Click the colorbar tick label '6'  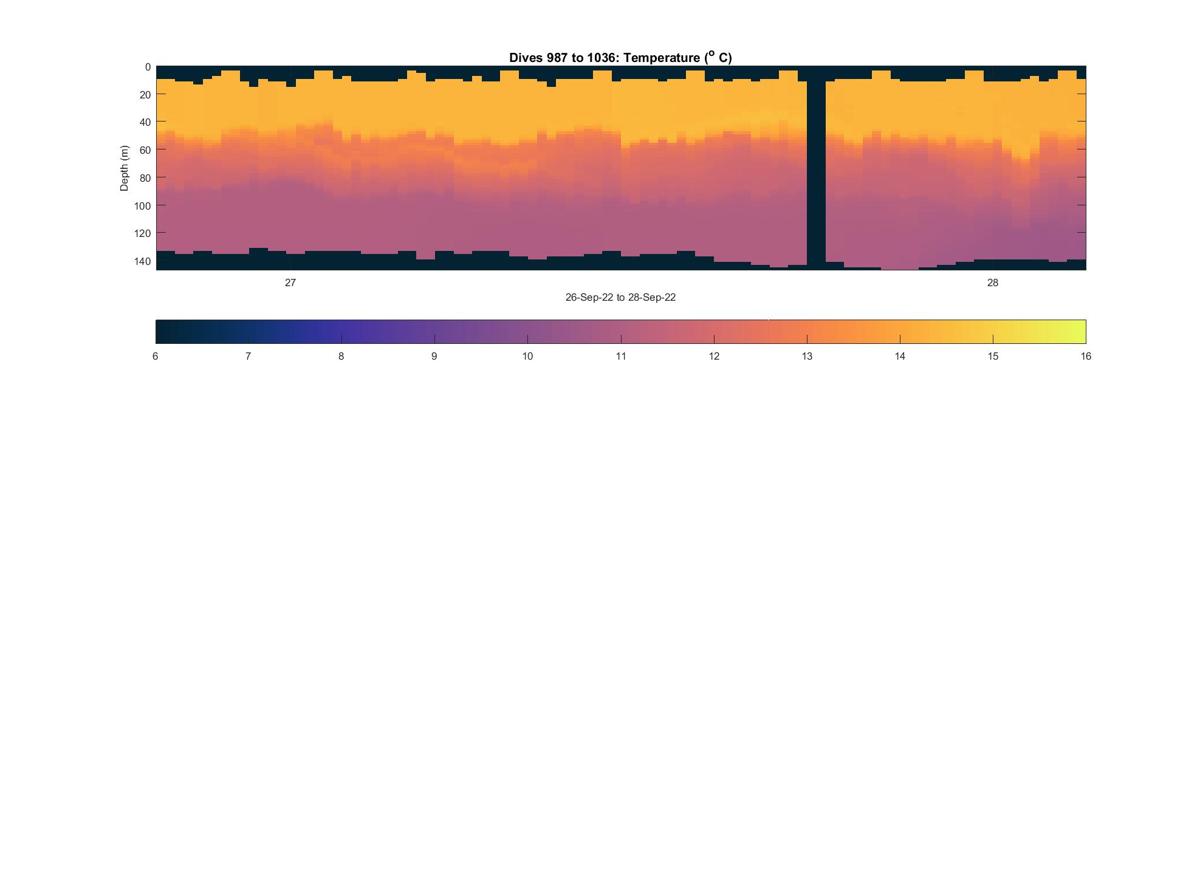tap(155, 356)
